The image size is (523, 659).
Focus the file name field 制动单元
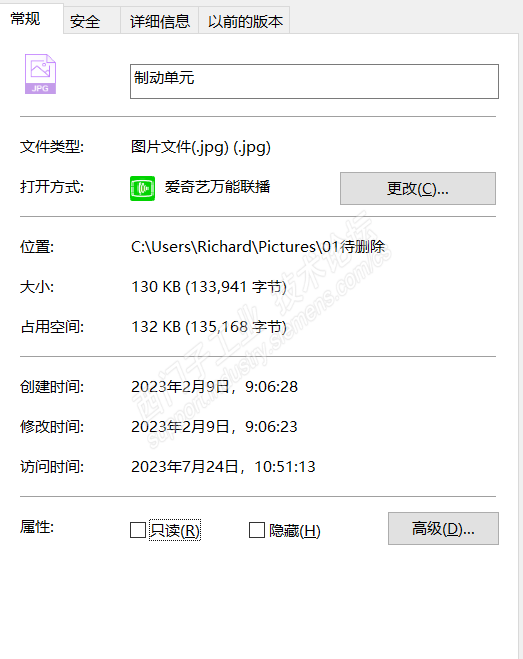(314, 82)
